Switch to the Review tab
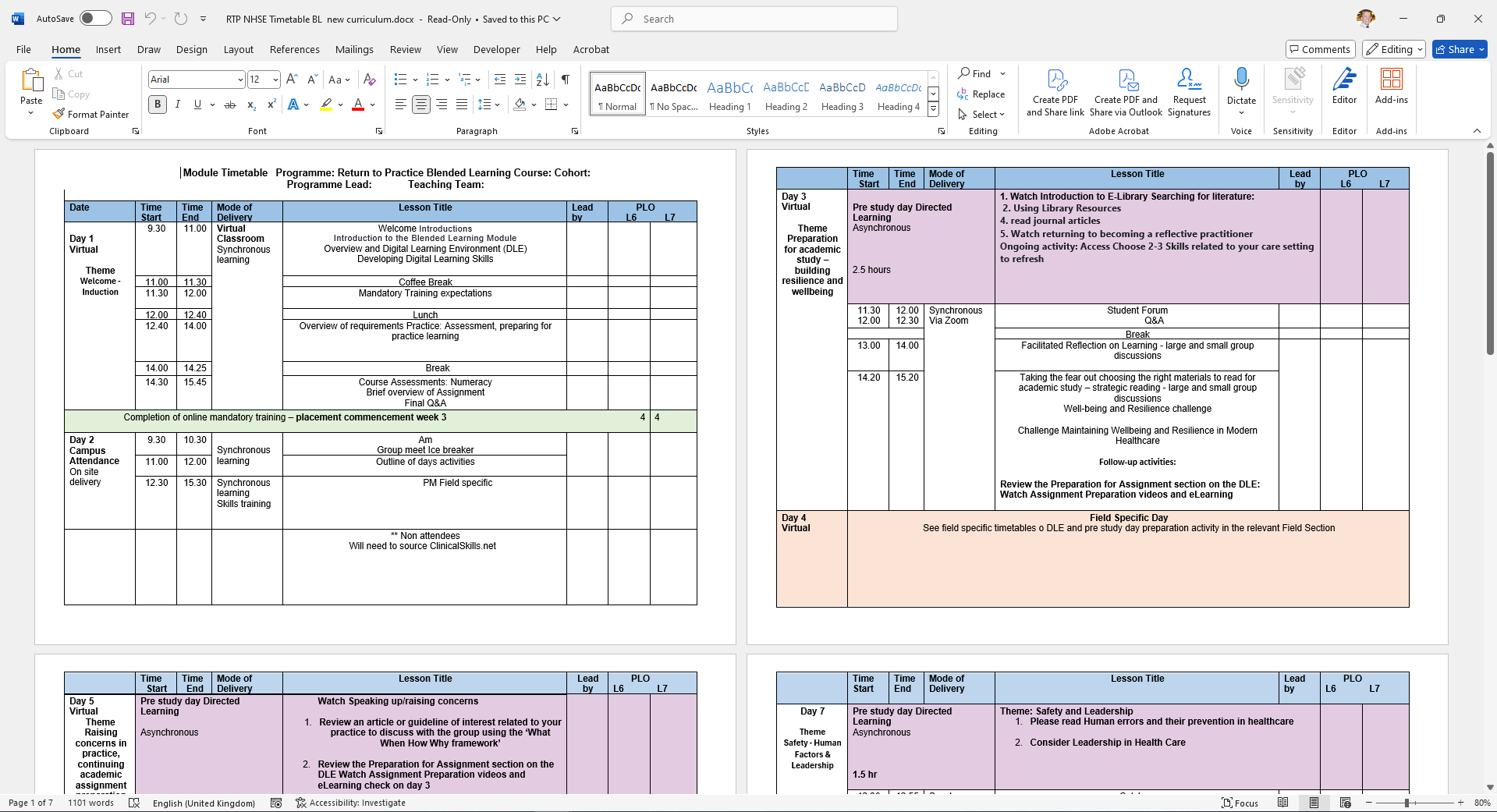This screenshot has width=1497, height=812. [x=406, y=49]
